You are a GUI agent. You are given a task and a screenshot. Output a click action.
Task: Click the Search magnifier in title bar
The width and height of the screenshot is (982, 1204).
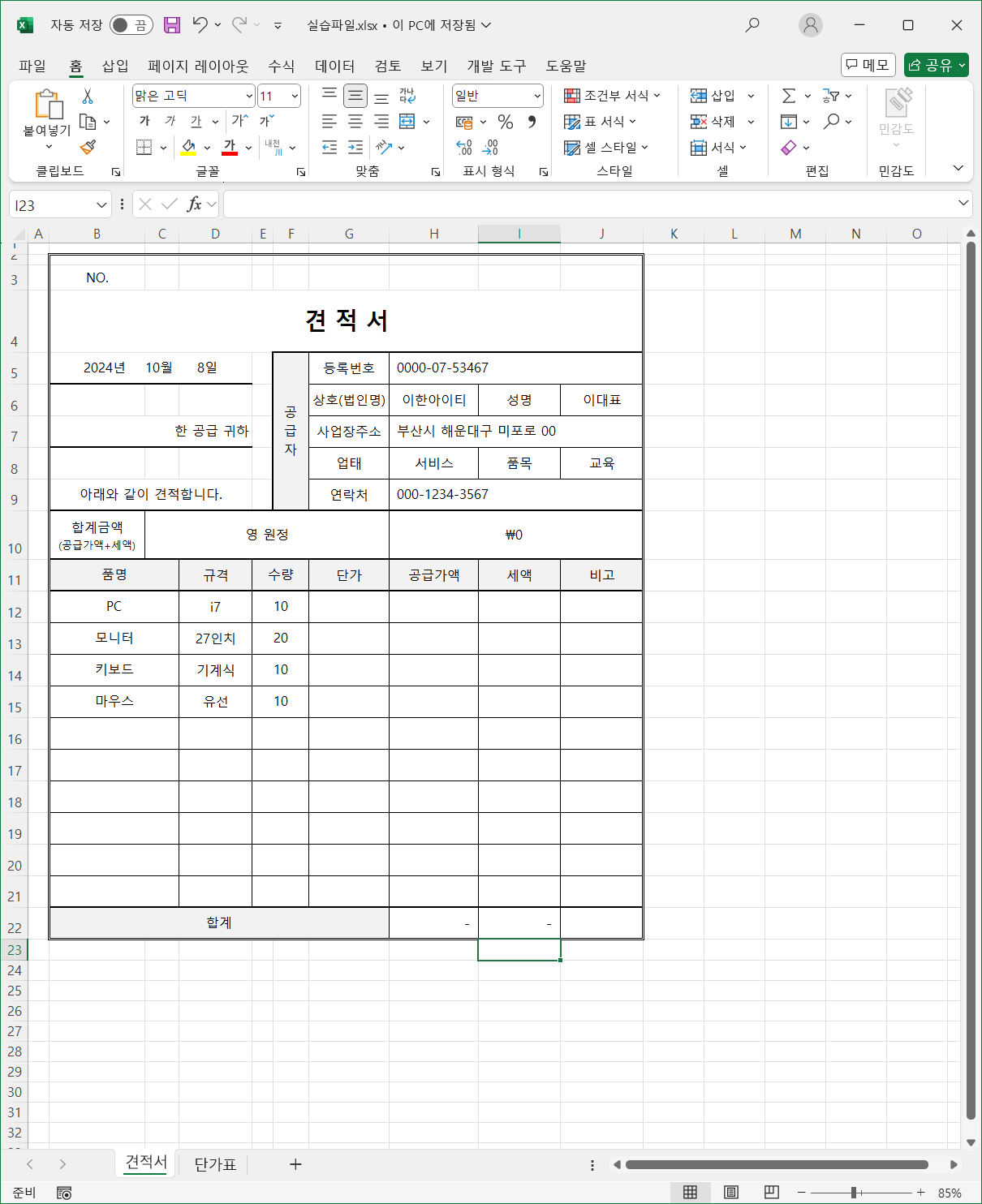tap(752, 25)
